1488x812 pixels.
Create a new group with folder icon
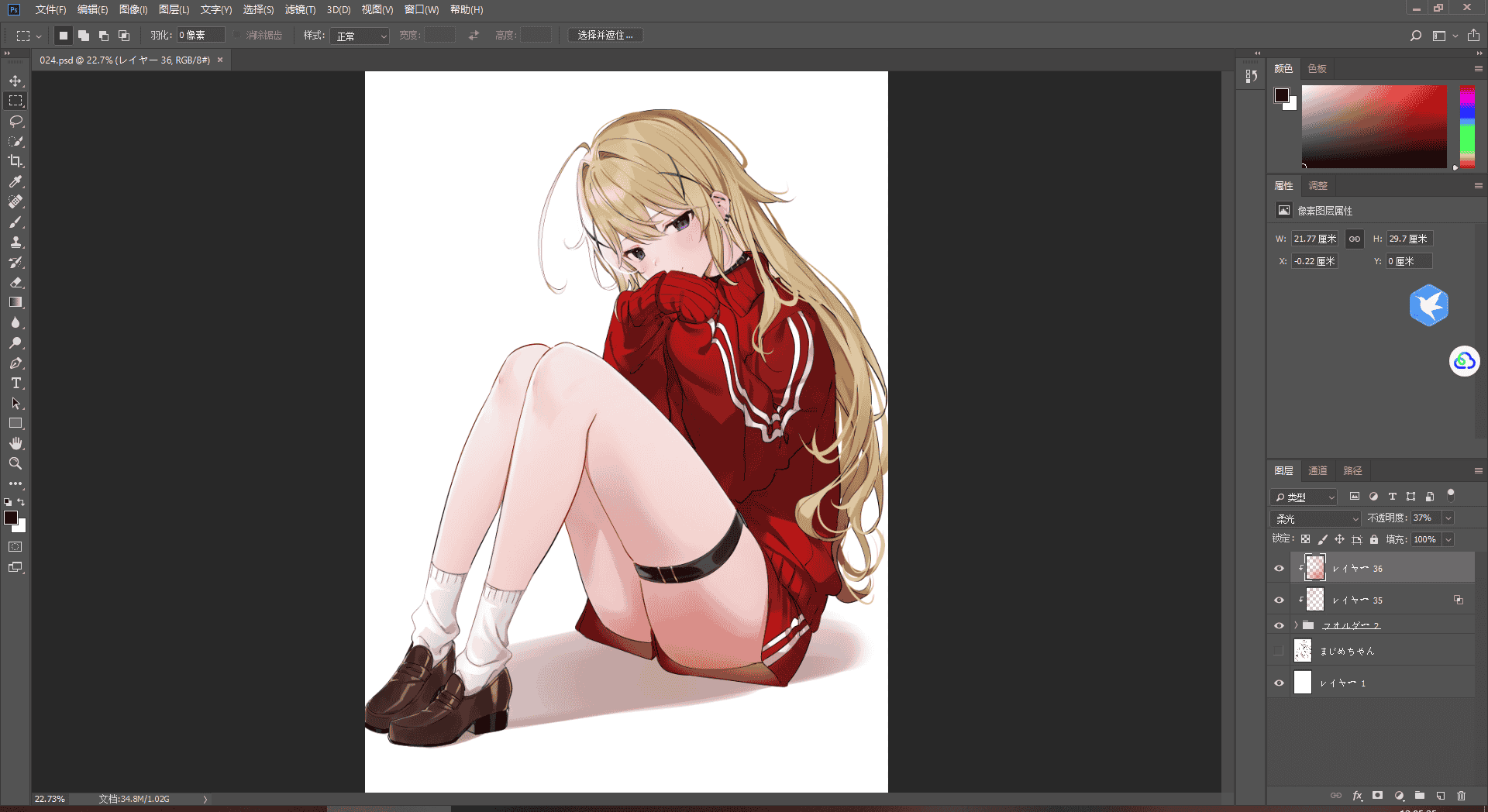1420,796
